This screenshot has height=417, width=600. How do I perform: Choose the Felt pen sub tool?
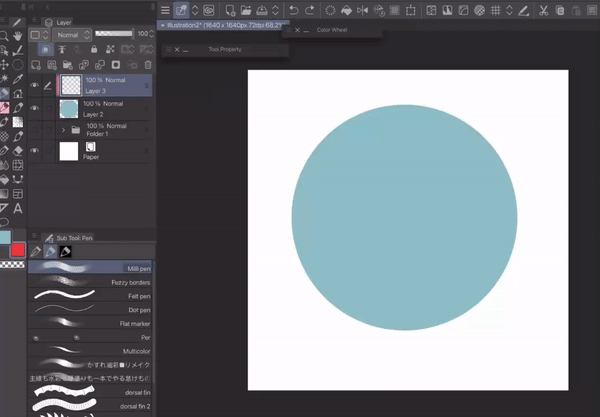point(90,296)
